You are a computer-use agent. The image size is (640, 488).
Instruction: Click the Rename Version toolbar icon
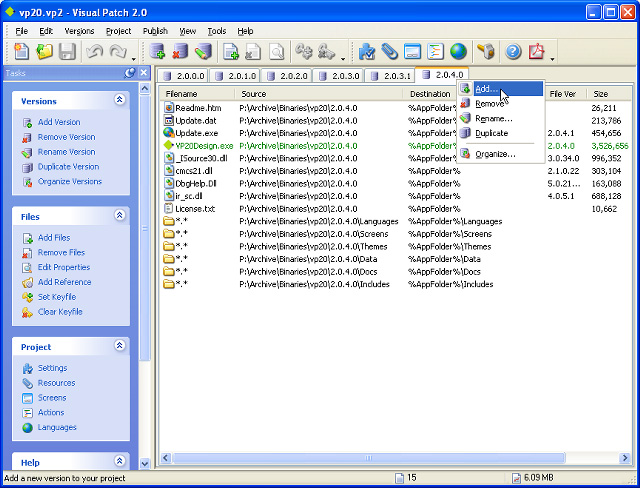click(203, 52)
